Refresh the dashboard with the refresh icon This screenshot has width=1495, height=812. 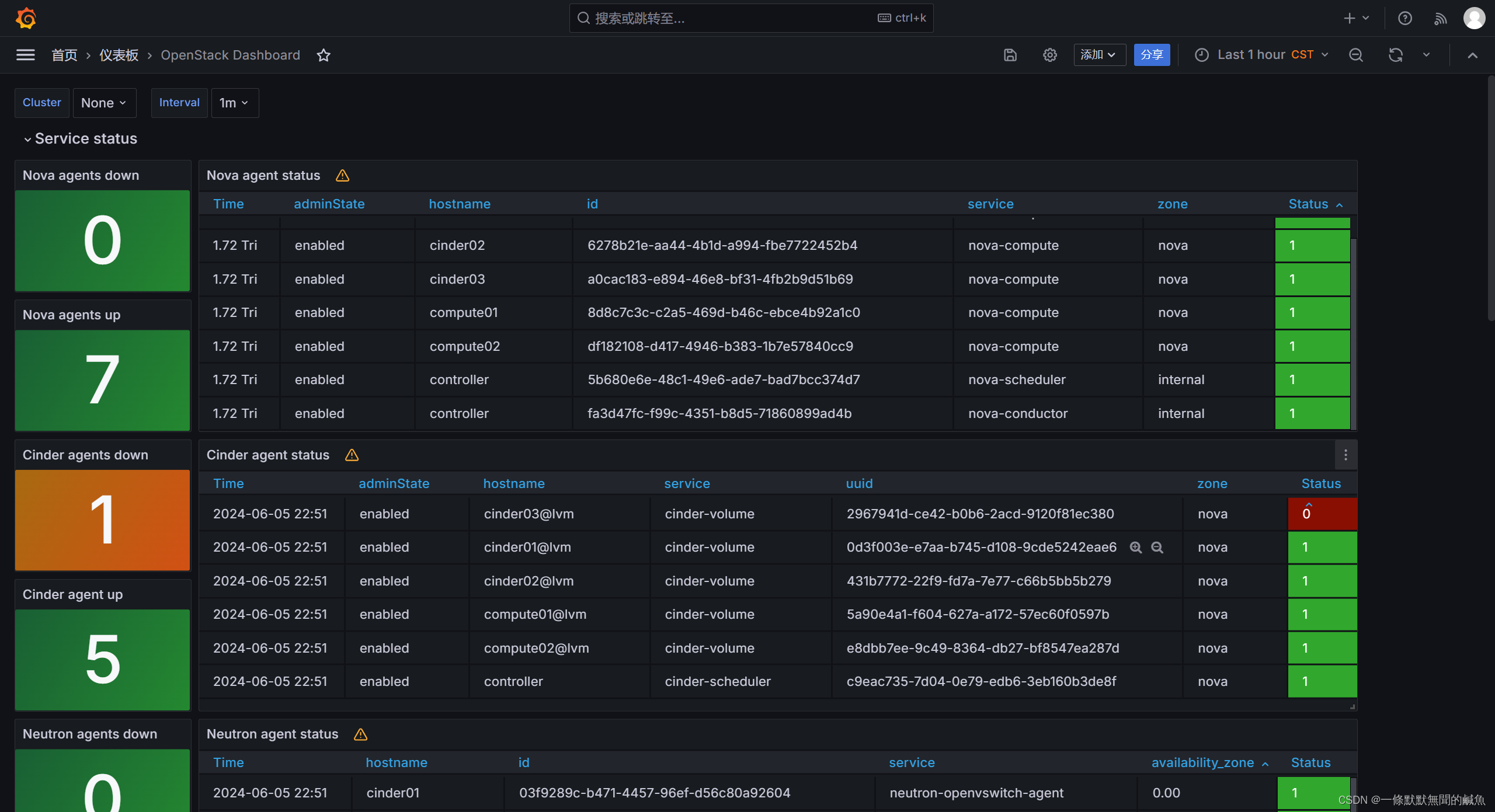[x=1395, y=55]
